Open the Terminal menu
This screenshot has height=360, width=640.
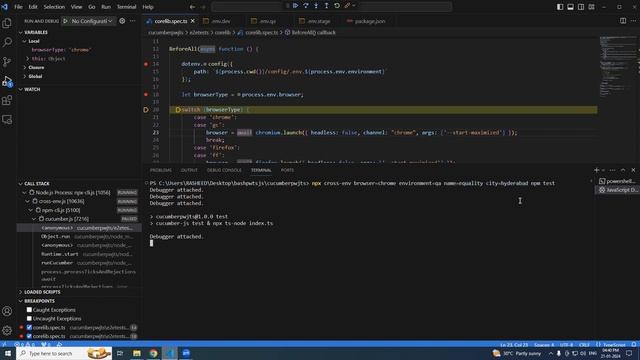(127, 7)
